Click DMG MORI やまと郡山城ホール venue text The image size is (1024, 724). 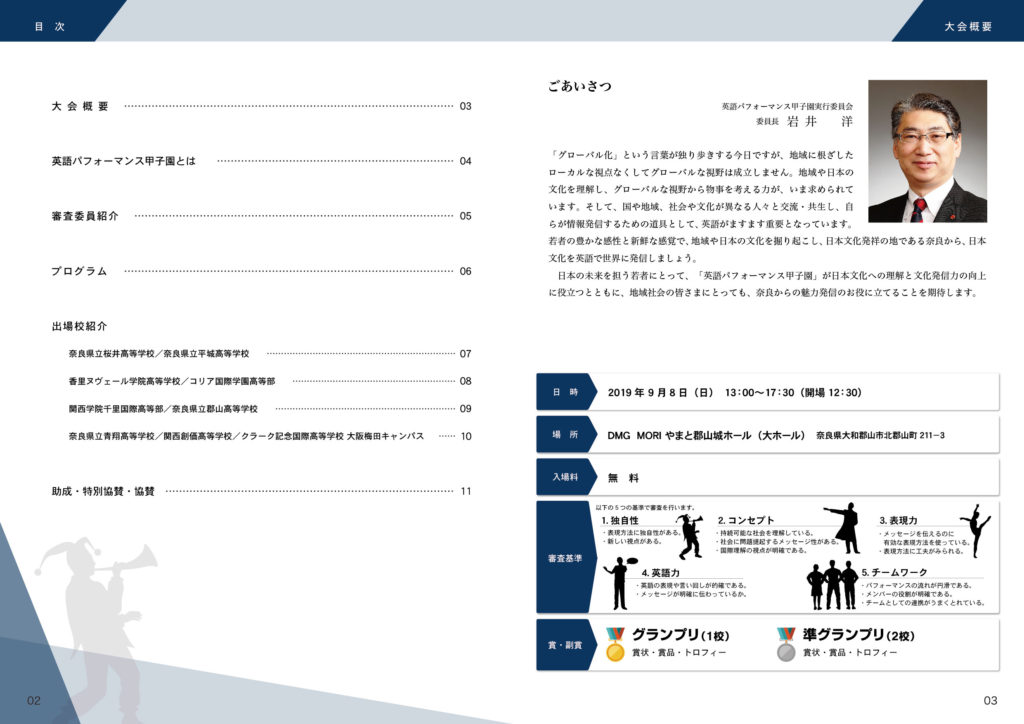(x=706, y=435)
